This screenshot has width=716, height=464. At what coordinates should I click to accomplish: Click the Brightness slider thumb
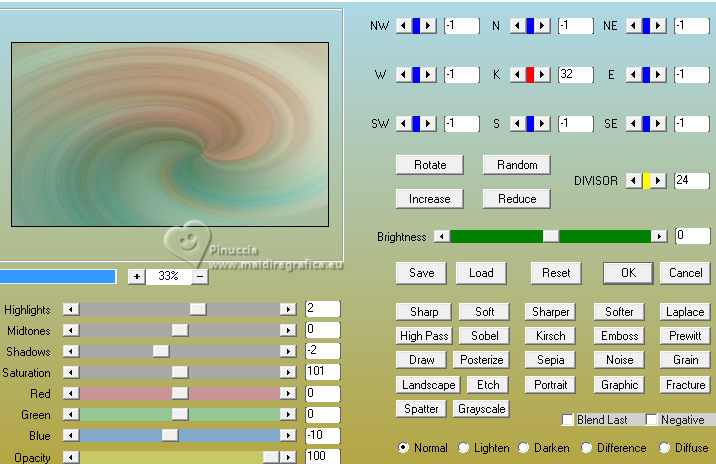coord(550,236)
